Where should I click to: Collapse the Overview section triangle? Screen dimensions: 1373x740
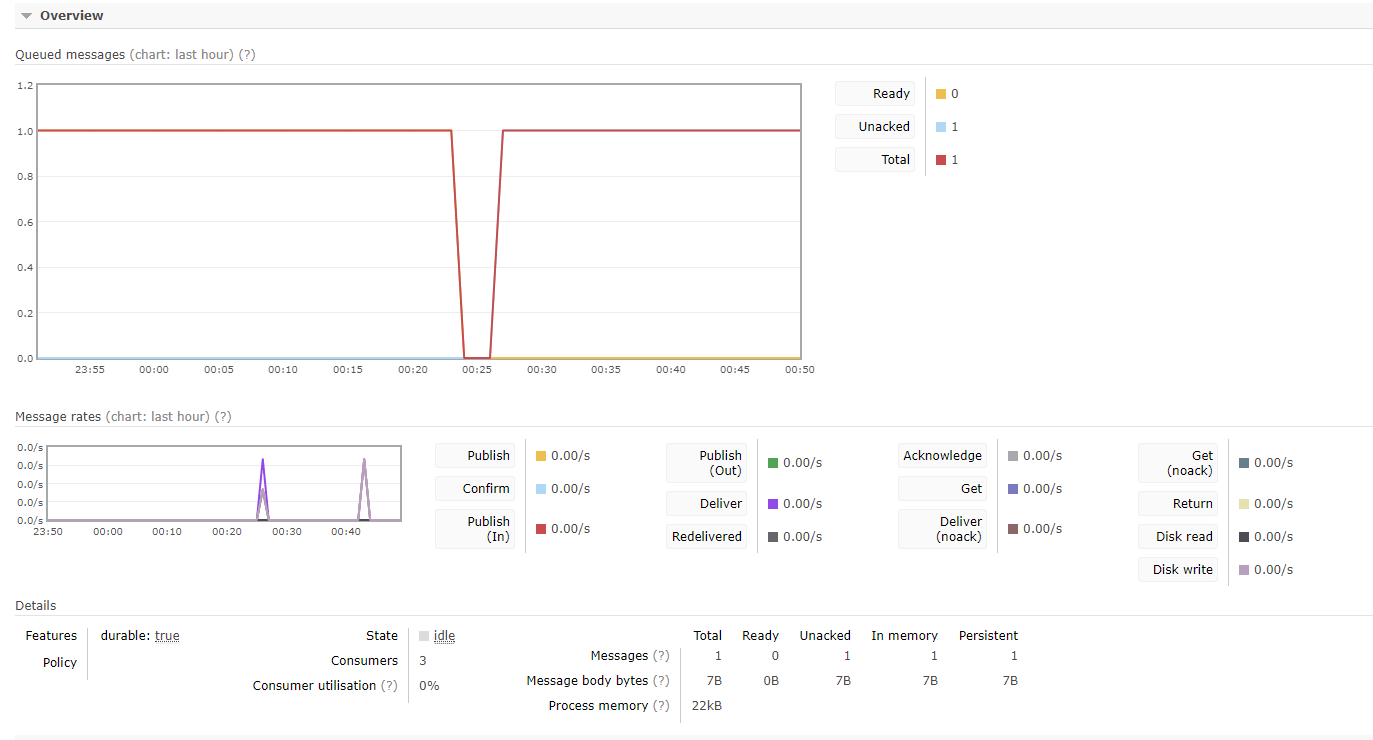(x=26, y=16)
